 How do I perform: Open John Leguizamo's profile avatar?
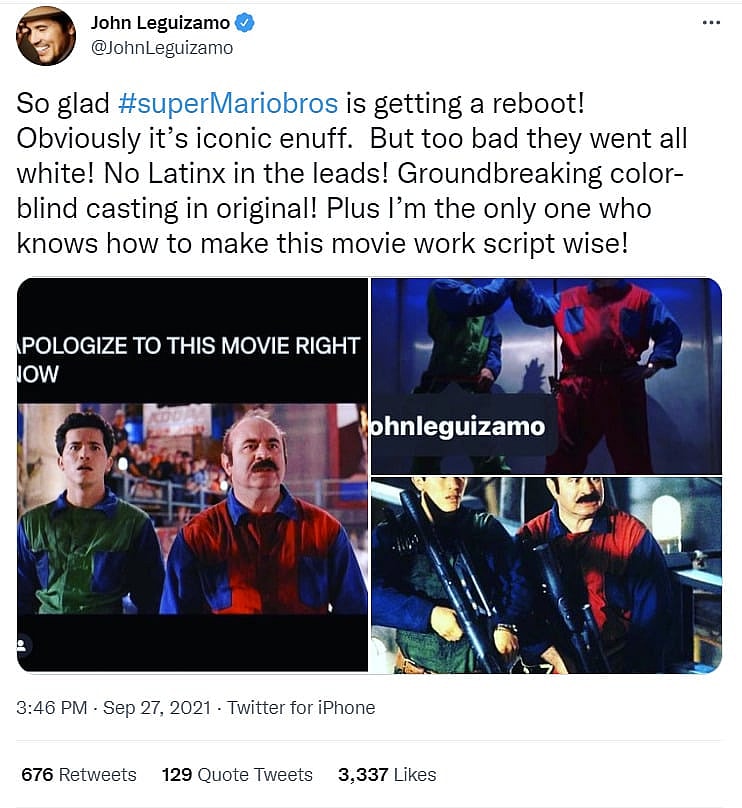point(46,36)
